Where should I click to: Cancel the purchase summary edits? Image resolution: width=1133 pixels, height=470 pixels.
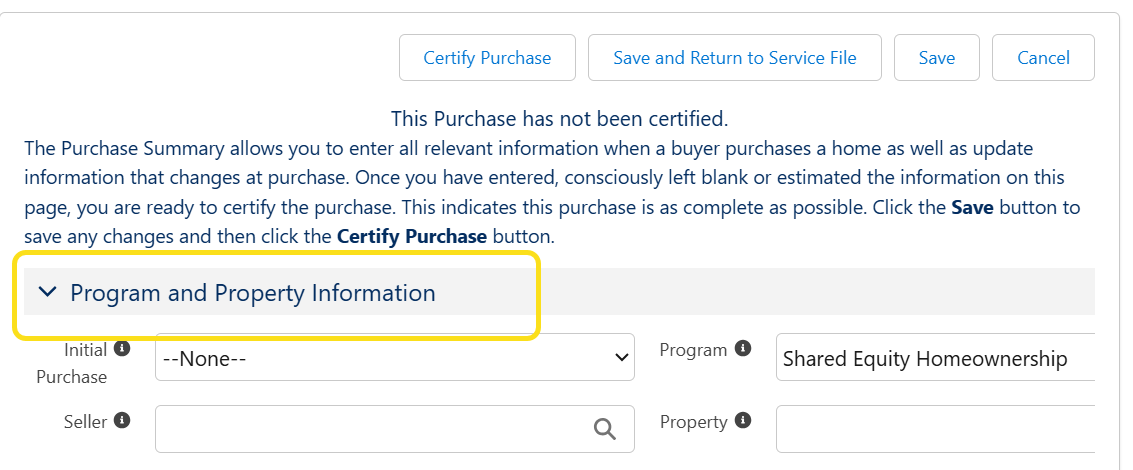pyautogui.click(x=1043, y=58)
